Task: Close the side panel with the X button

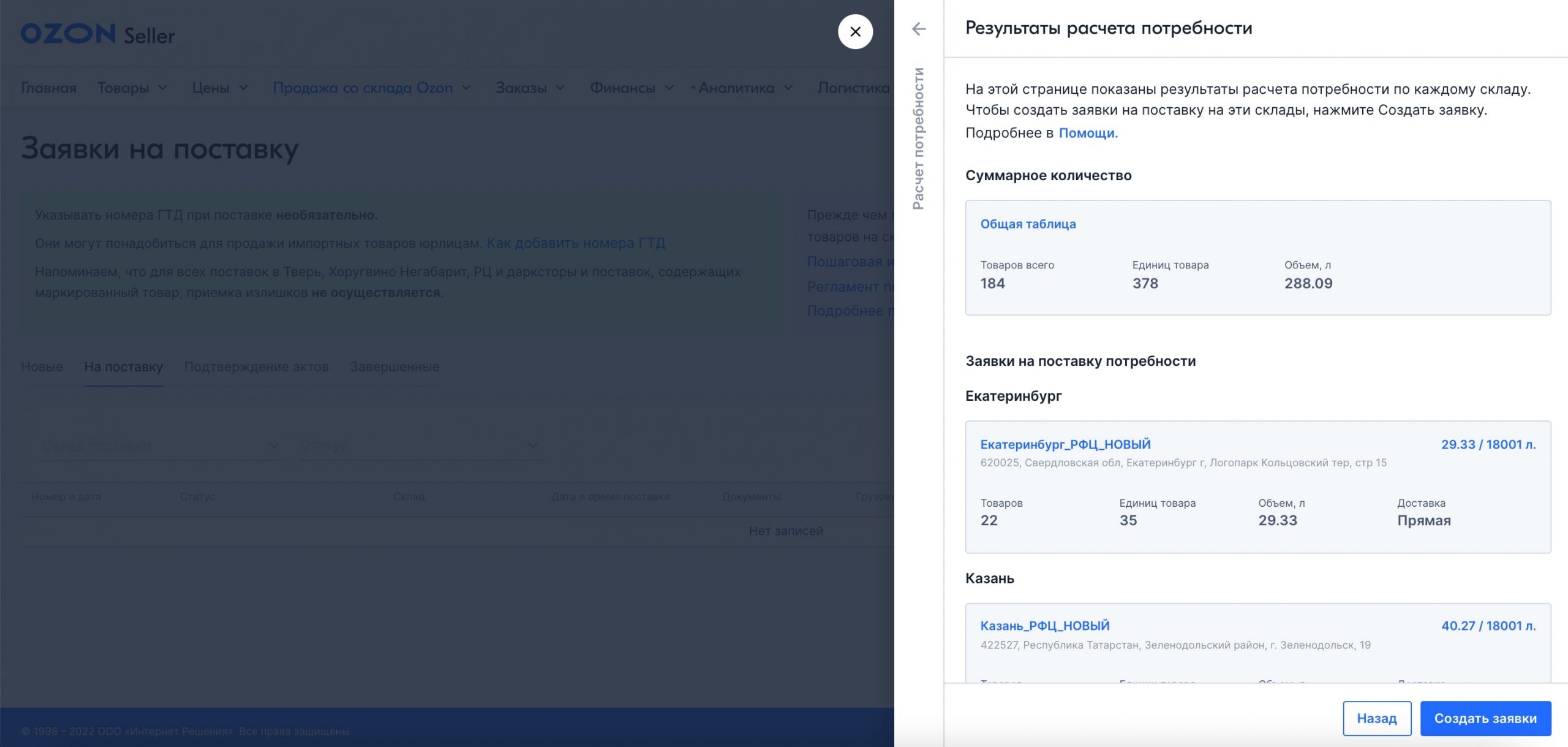Action: tap(855, 32)
